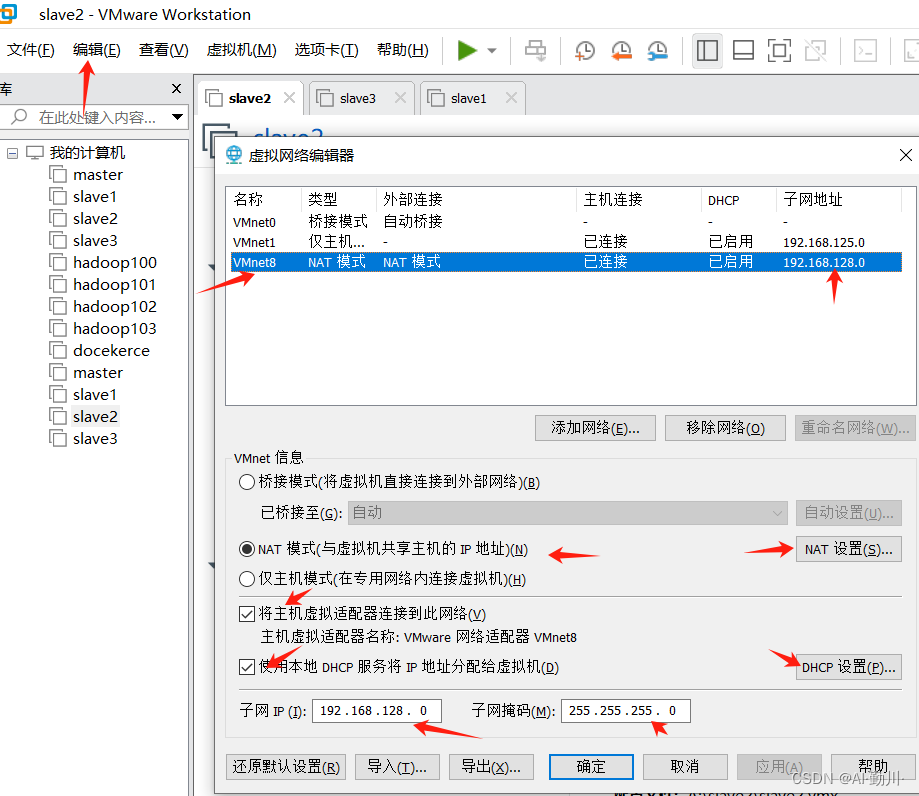Viewport: 919px width, 796px height.
Task: Open the 查看(V) menu
Action: pyautogui.click(x=164, y=50)
